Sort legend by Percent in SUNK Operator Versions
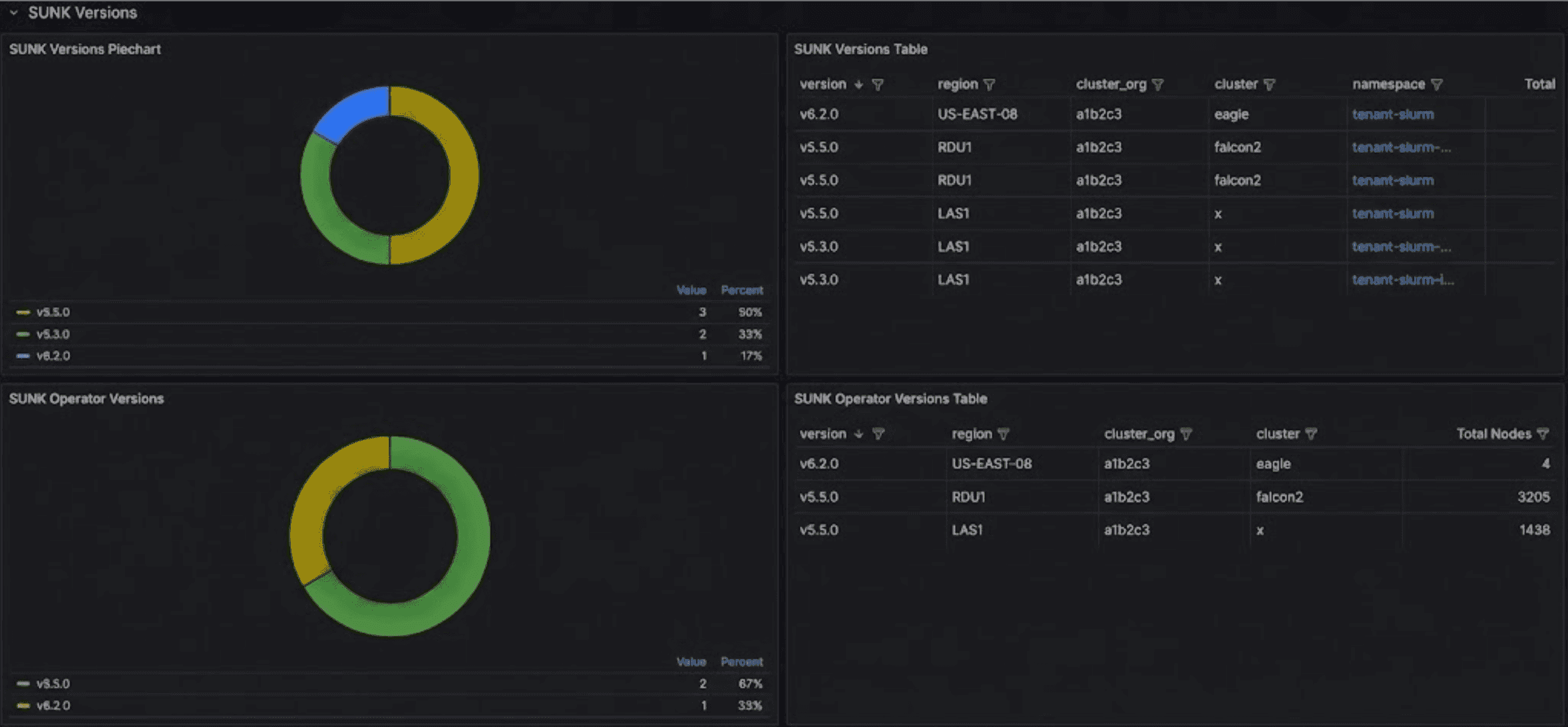 742,662
